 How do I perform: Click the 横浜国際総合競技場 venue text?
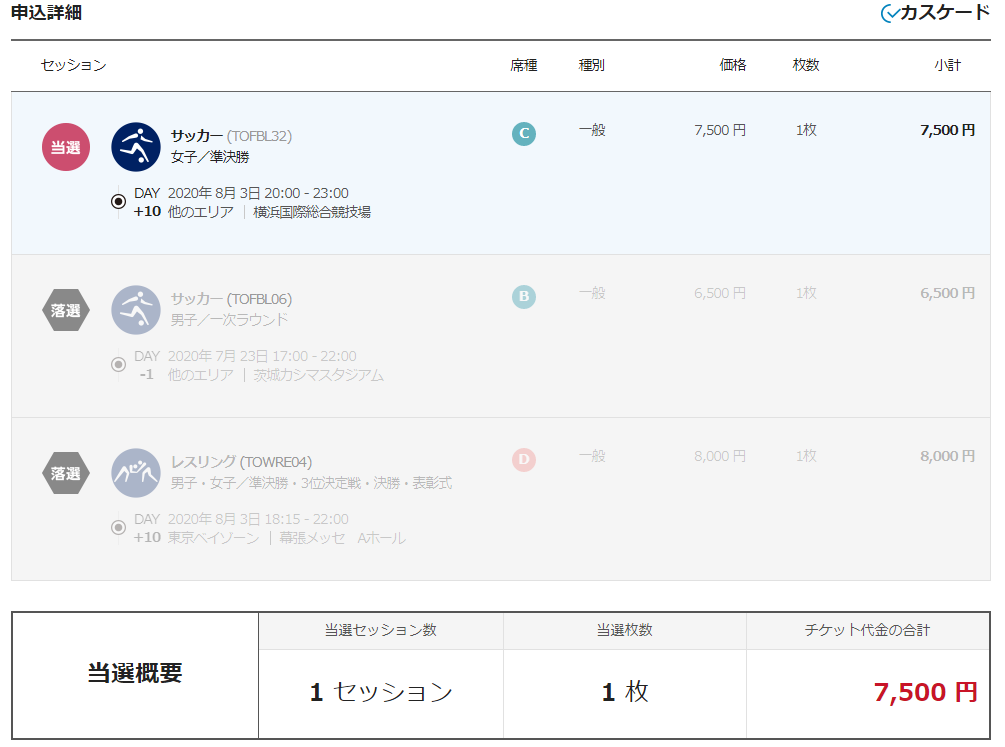tap(311, 212)
